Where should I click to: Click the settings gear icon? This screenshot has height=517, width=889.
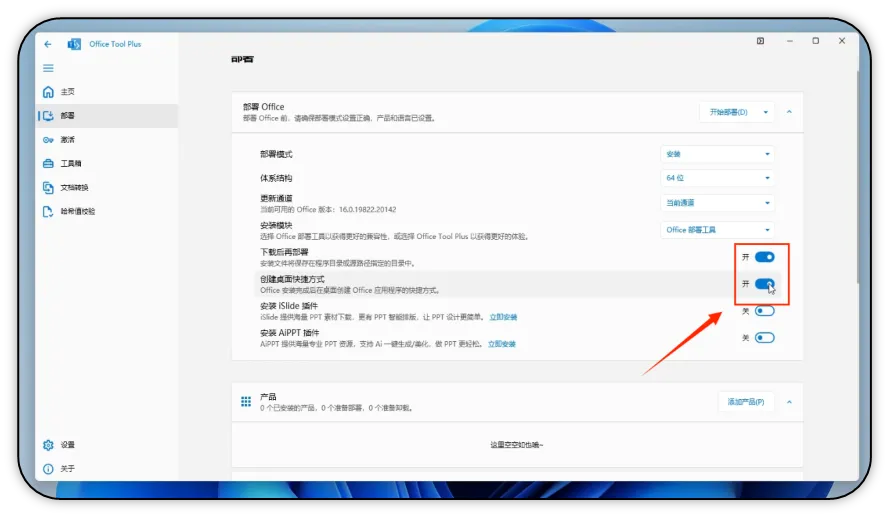coord(48,445)
